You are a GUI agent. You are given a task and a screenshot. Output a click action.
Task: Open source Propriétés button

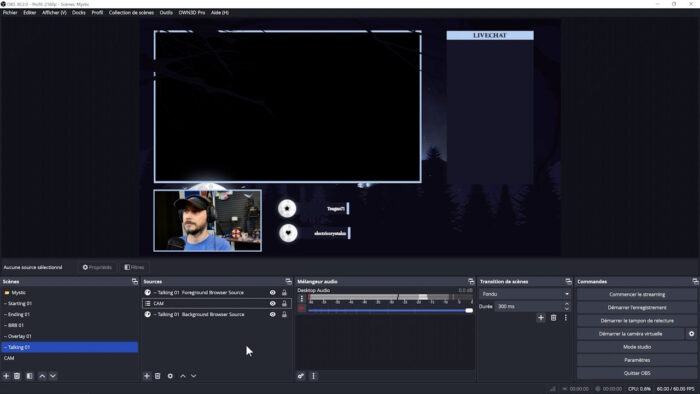(x=97, y=267)
